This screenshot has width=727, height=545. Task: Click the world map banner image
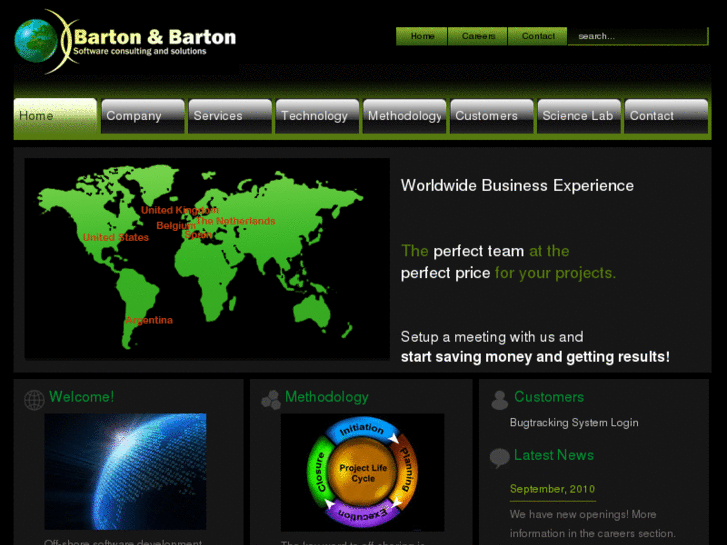tap(207, 258)
